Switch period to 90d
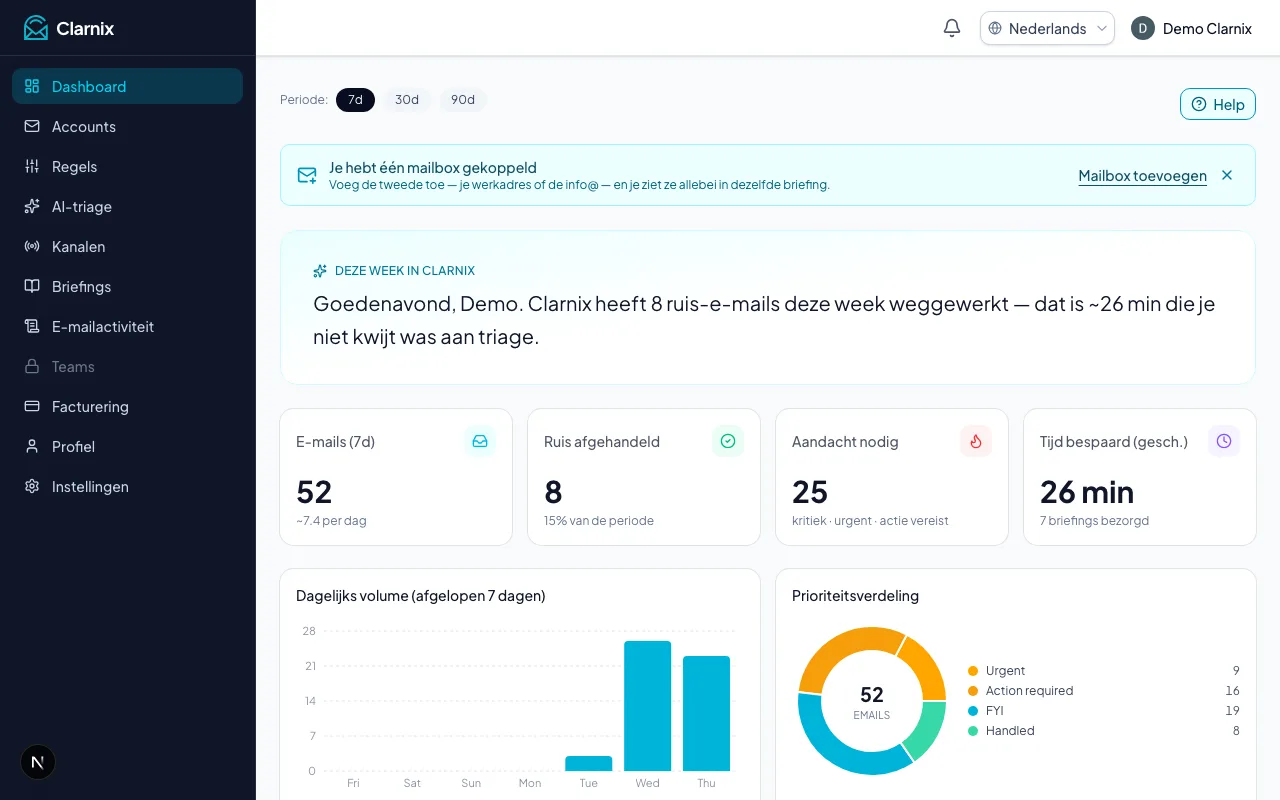The width and height of the screenshot is (1280, 800). pos(463,100)
